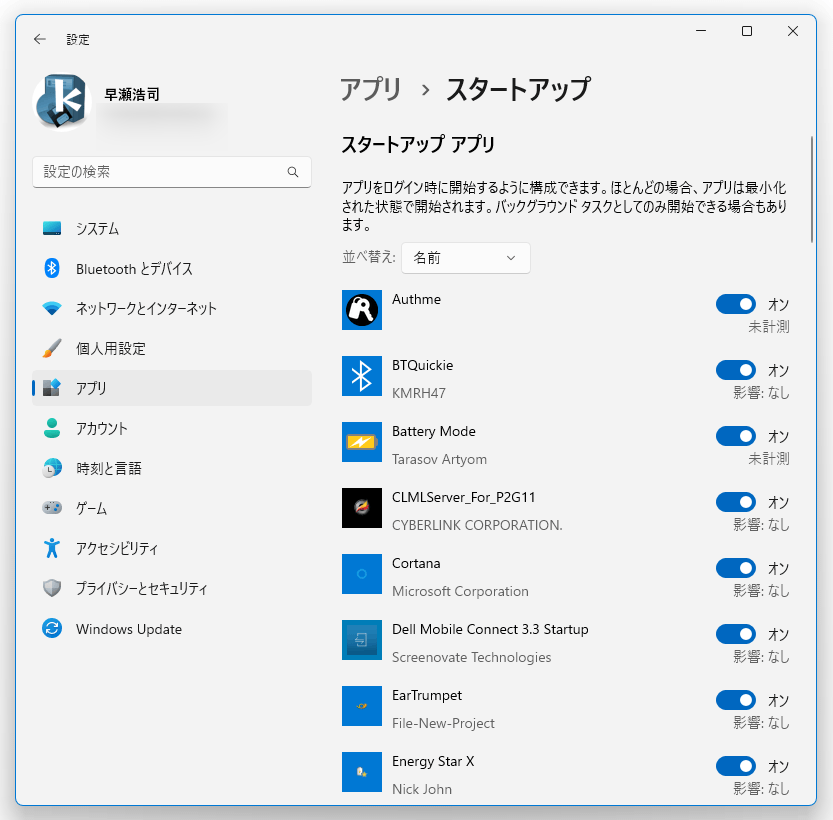Click the user profile avatar
This screenshot has height=820, width=833.
coord(62,101)
